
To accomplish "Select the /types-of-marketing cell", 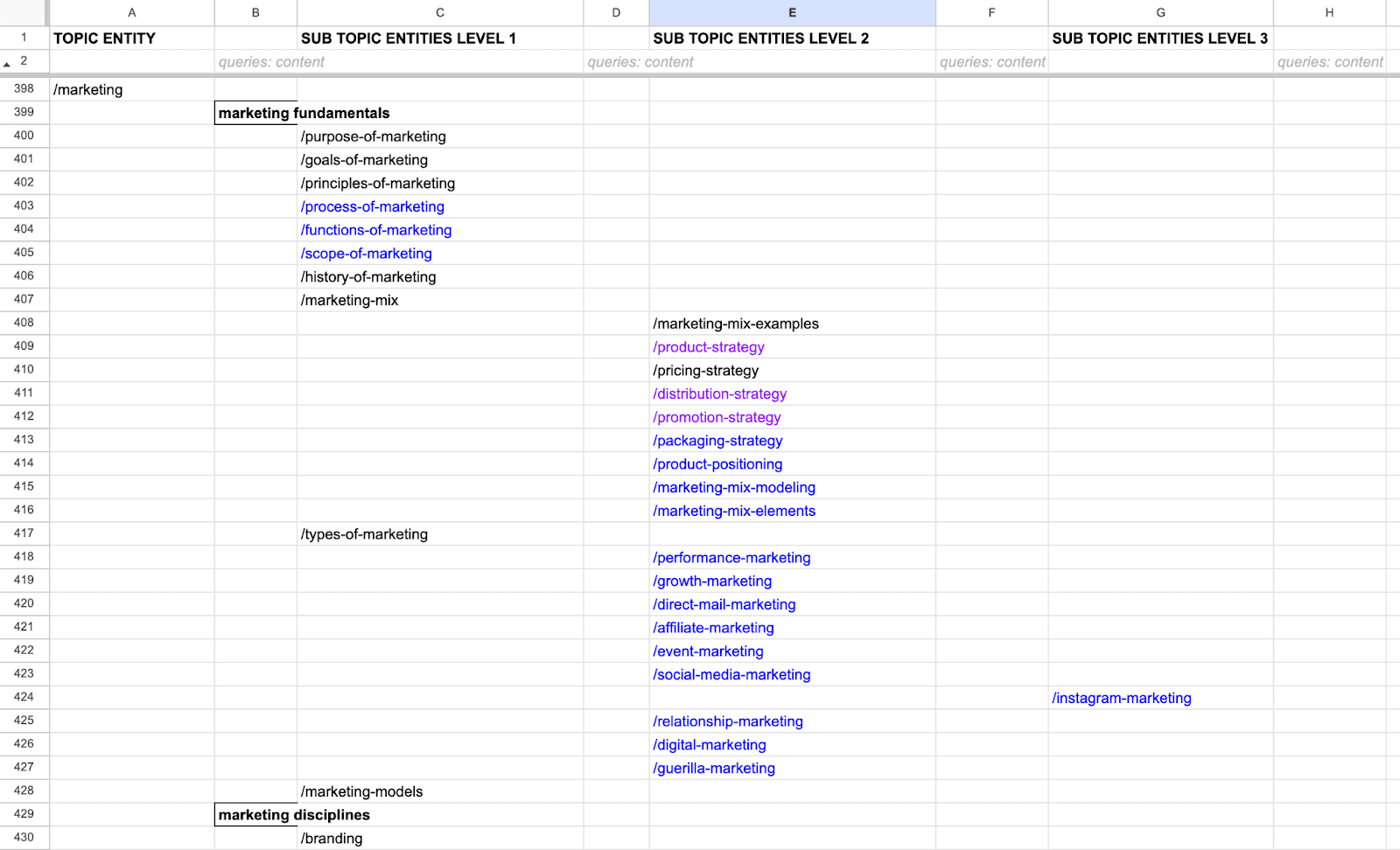I will (x=365, y=534).
